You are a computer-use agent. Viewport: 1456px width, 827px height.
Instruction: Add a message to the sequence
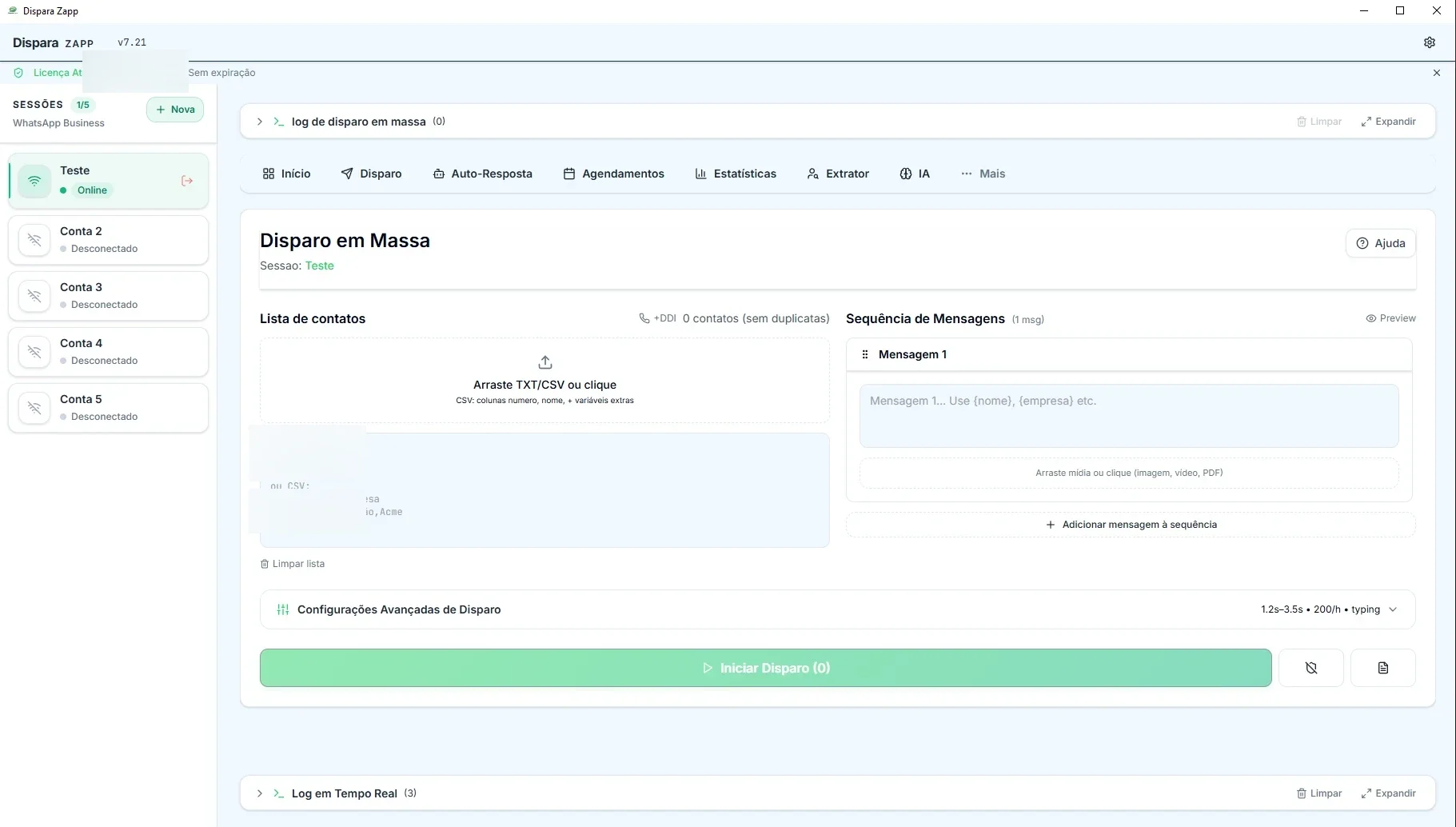[x=1131, y=525]
